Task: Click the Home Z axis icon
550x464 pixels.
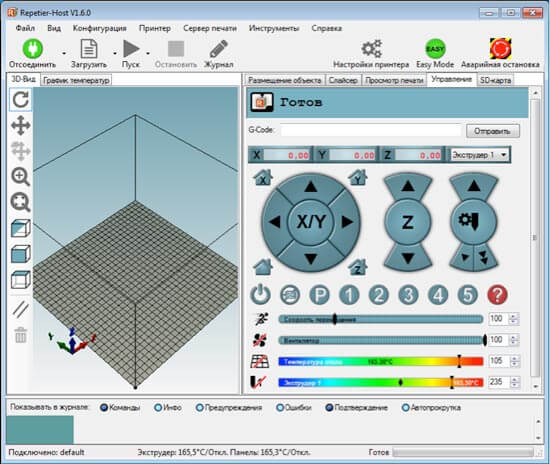Action: pyautogui.click(x=358, y=267)
